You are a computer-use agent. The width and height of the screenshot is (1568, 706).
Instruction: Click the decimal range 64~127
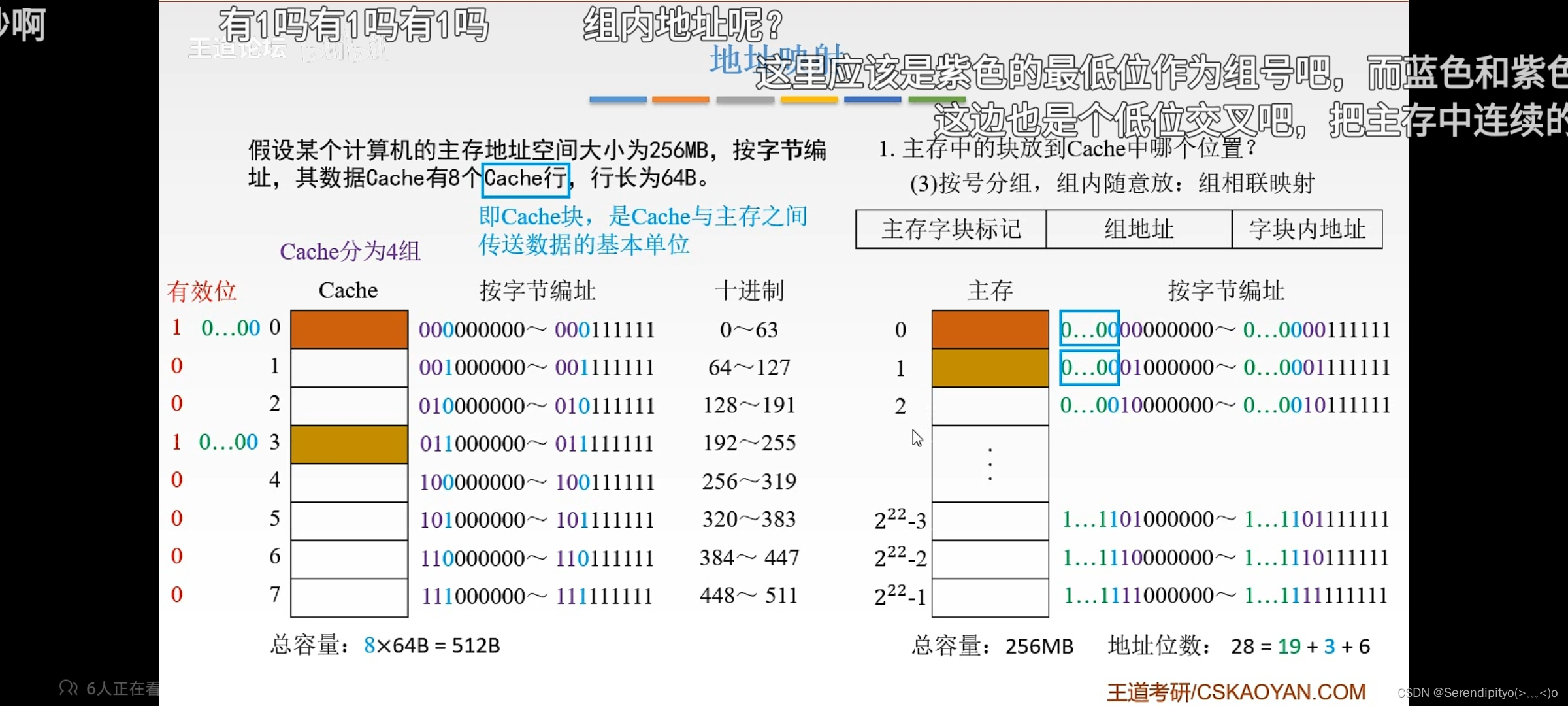pos(749,367)
